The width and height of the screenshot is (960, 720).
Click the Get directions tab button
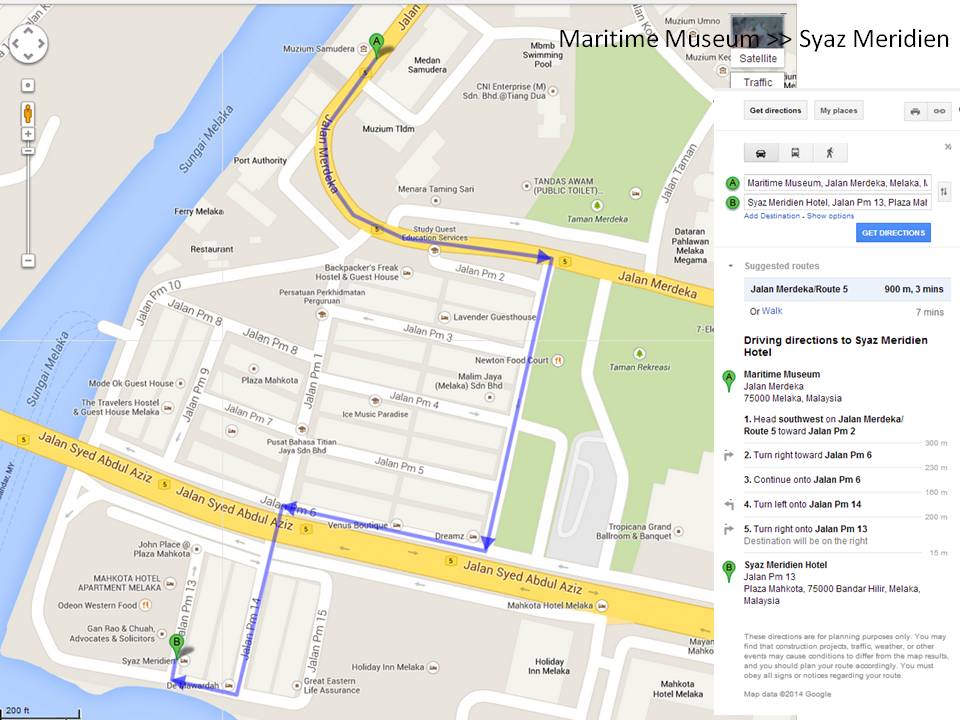click(776, 111)
